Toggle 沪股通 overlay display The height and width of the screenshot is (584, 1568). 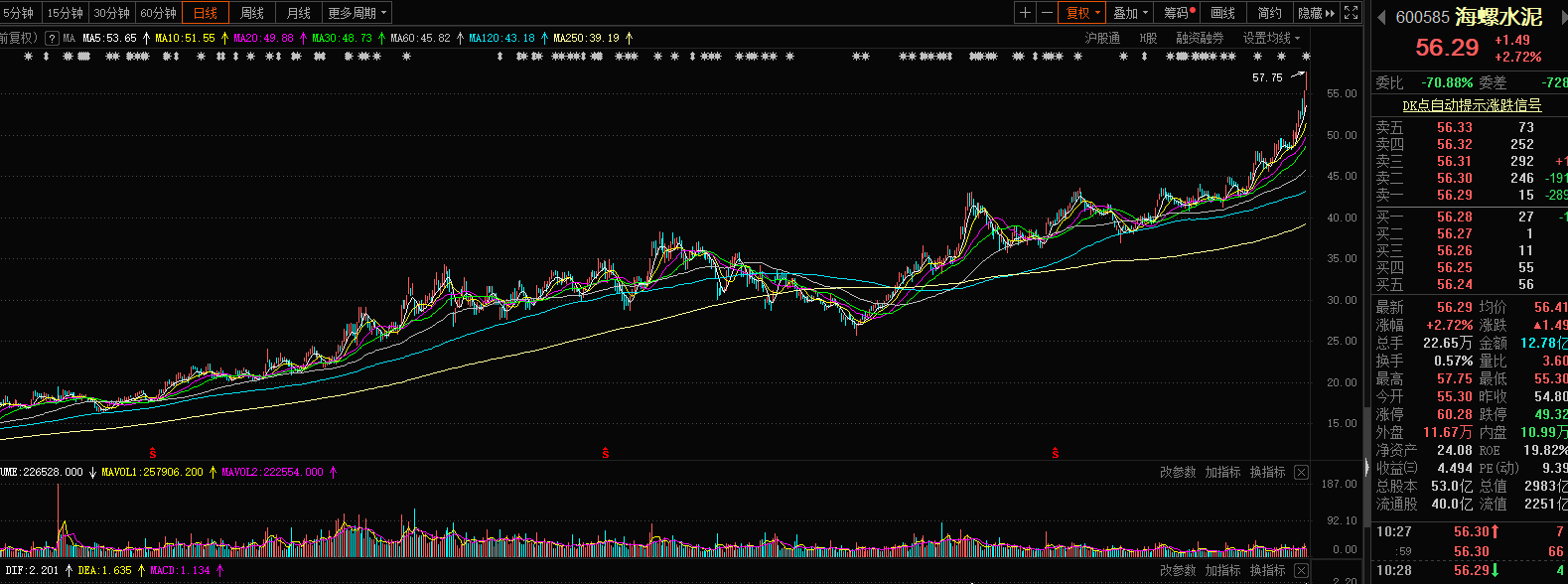tap(1102, 38)
